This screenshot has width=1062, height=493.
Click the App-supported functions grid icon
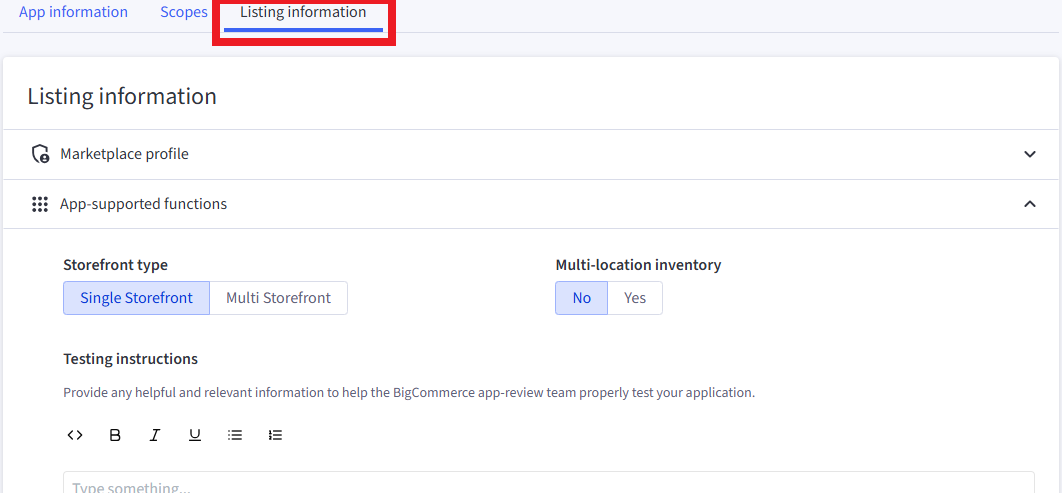click(40, 204)
